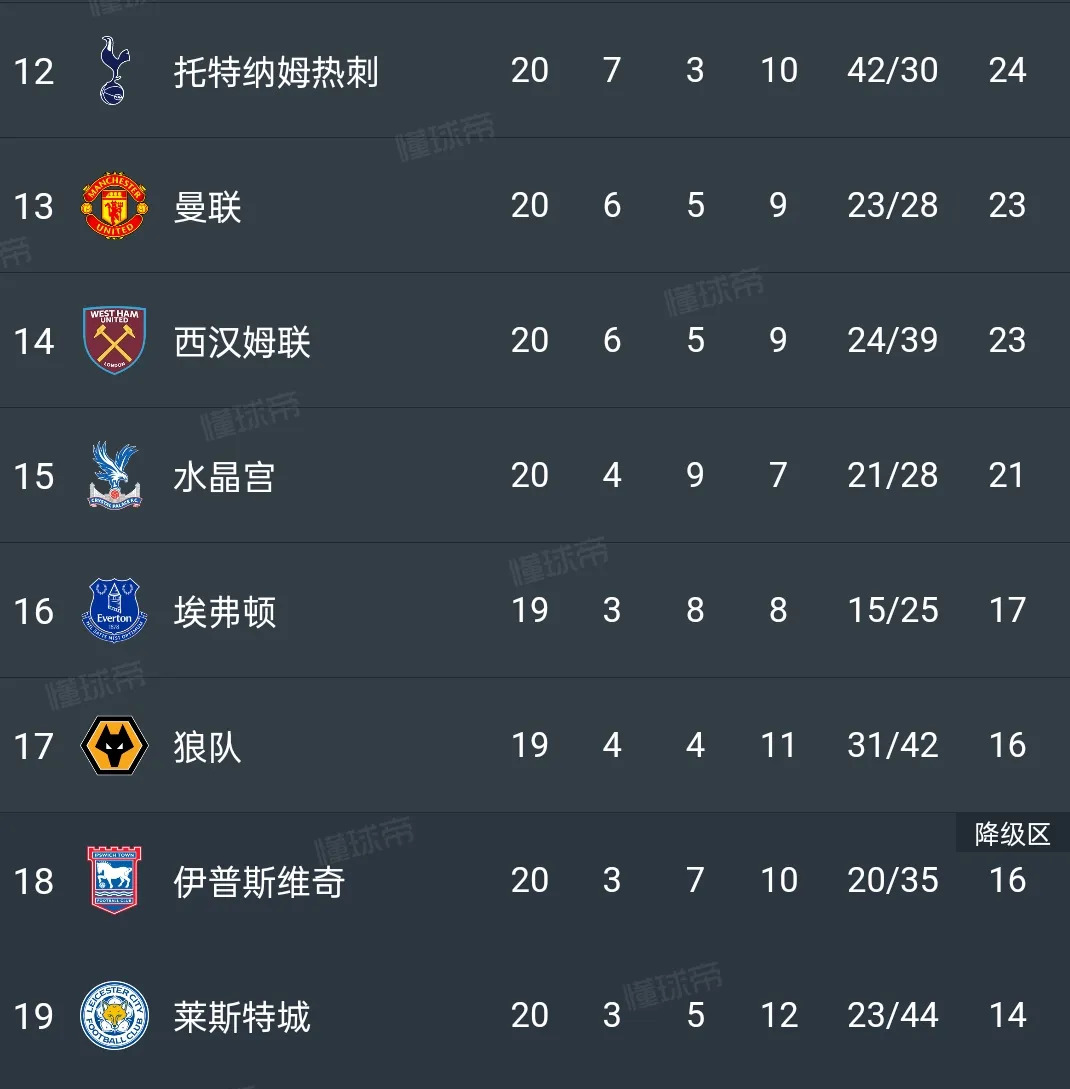The image size is (1070, 1089).
Task: Select the Crystal Palace eagle crest
Action: click(114, 476)
